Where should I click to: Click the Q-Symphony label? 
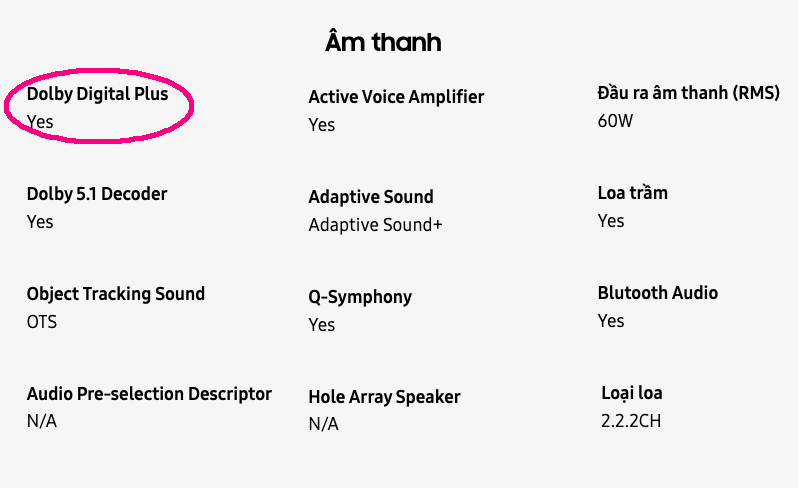pos(360,297)
